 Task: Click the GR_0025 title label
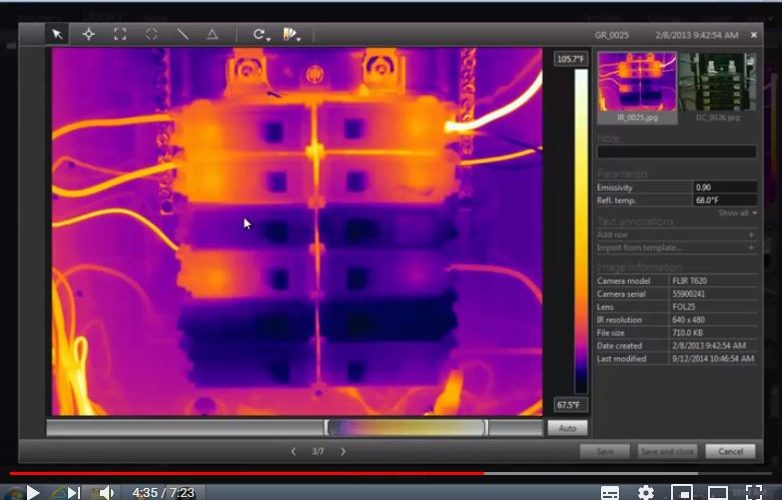point(611,35)
